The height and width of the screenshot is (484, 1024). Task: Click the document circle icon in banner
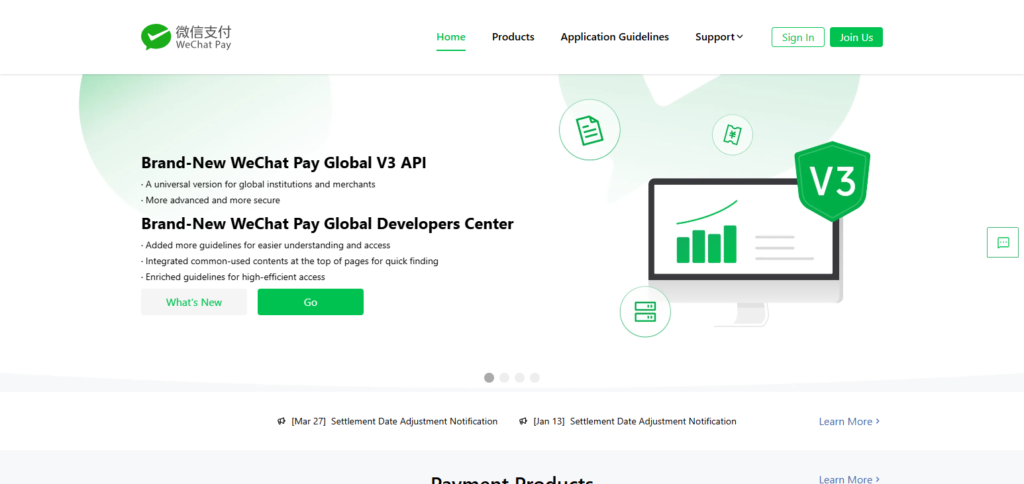(x=590, y=130)
